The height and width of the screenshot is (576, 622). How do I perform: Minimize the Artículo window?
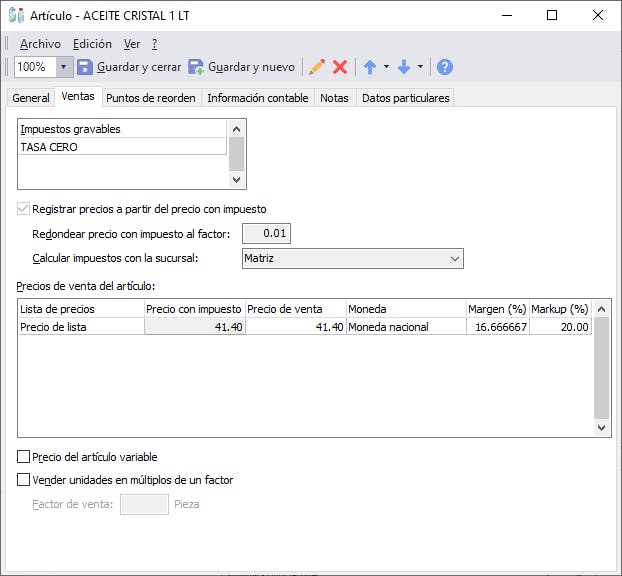click(507, 15)
